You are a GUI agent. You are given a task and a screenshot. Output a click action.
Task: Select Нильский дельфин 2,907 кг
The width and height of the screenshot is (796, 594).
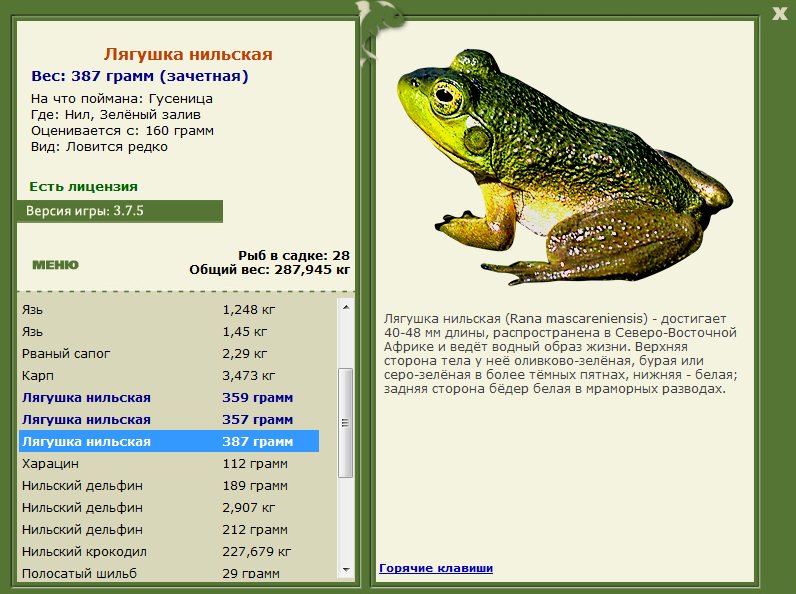pyautogui.click(x=169, y=507)
